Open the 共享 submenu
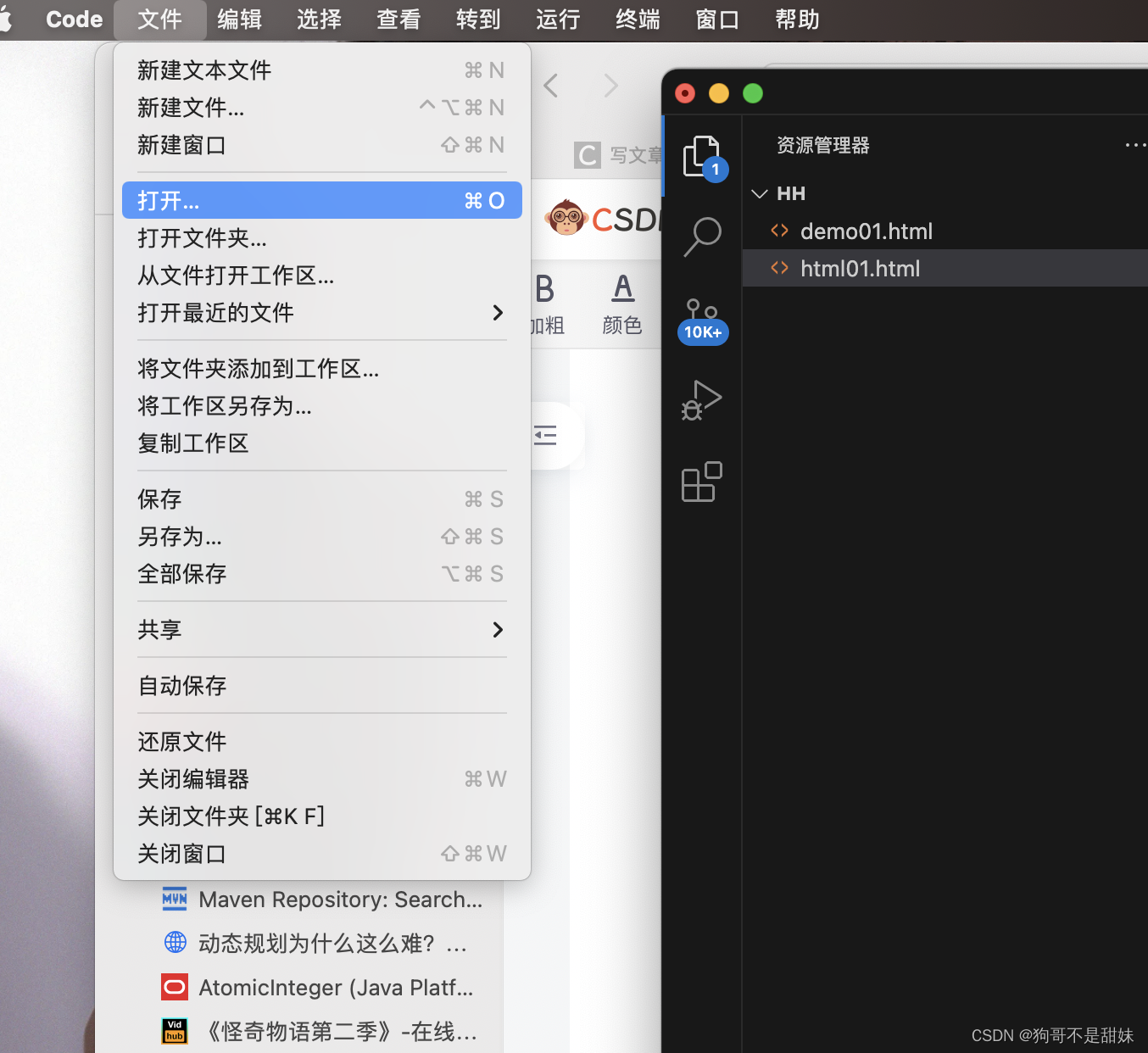The image size is (1148, 1053). [x=159, y=629]
